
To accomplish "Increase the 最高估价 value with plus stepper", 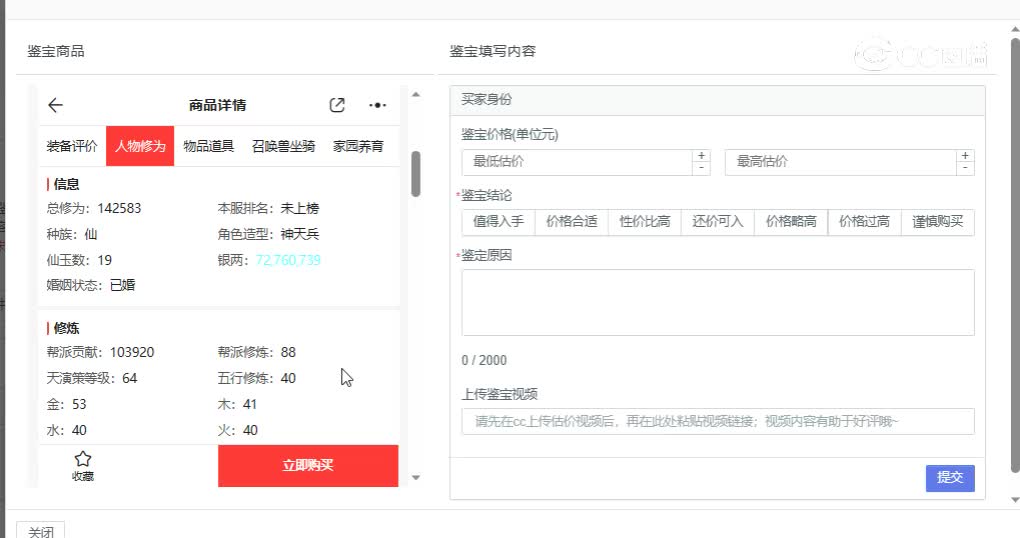I will pos(965,156).
